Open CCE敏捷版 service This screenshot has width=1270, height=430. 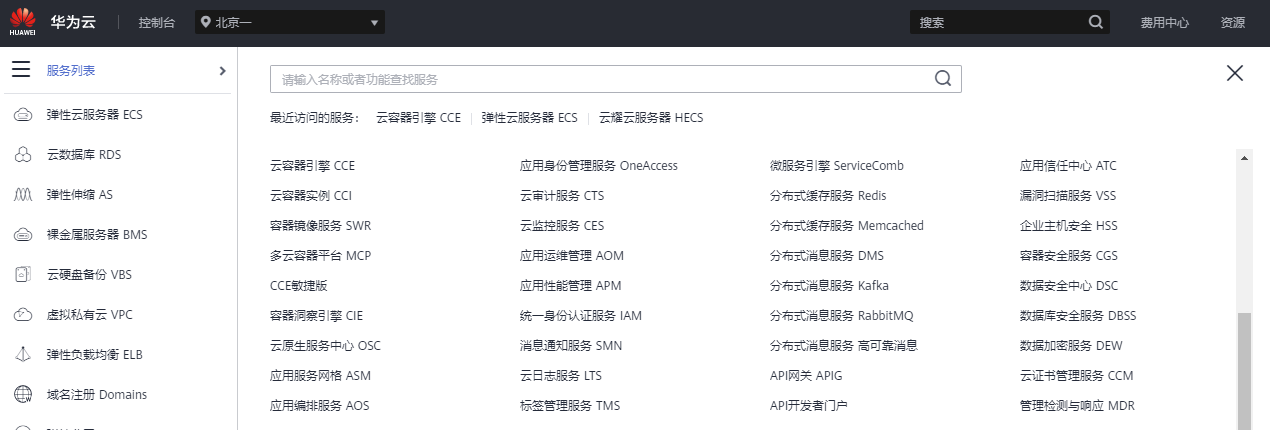point(298,285)
